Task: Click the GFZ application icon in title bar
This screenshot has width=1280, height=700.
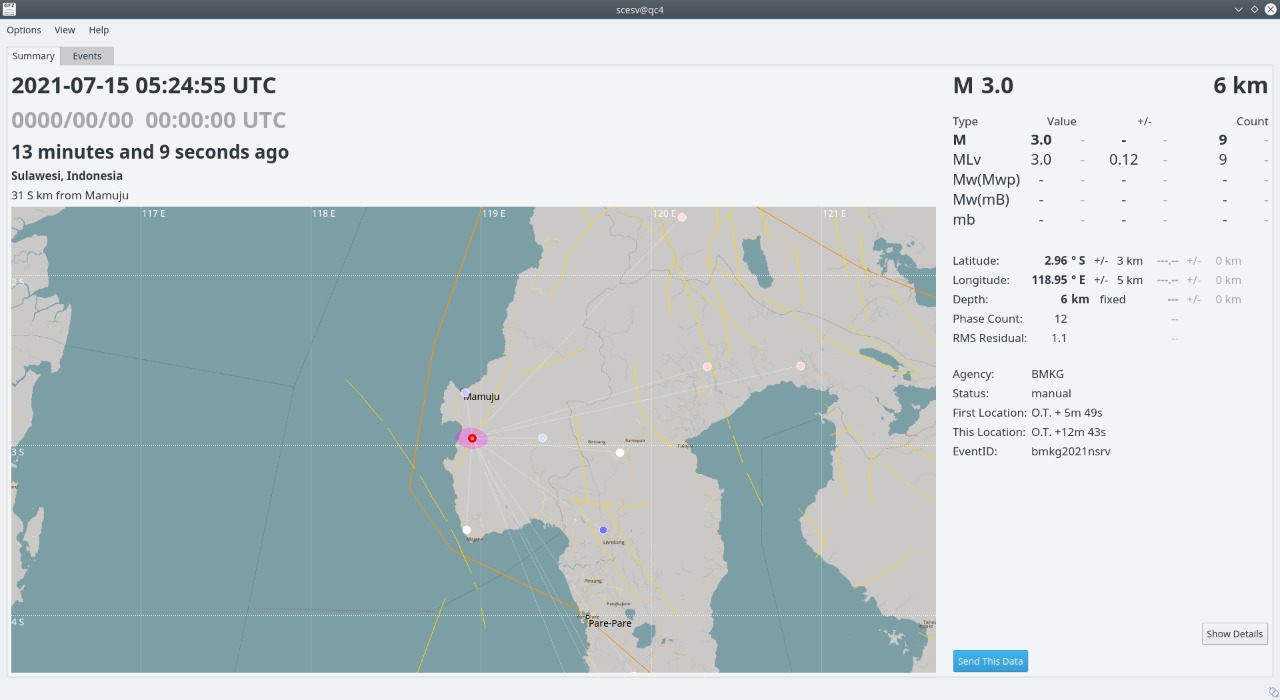Action: click(9, 9)
